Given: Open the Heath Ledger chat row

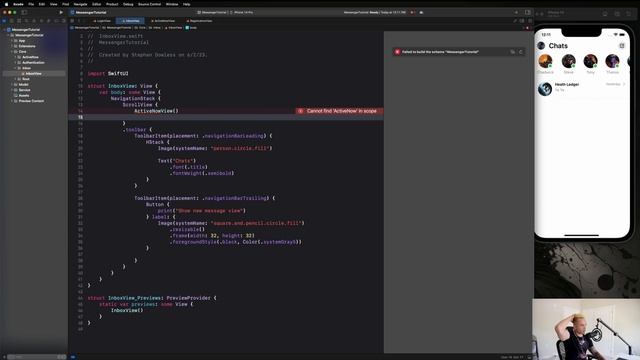Looking at the screenshot, I should [x=582, y=88].
